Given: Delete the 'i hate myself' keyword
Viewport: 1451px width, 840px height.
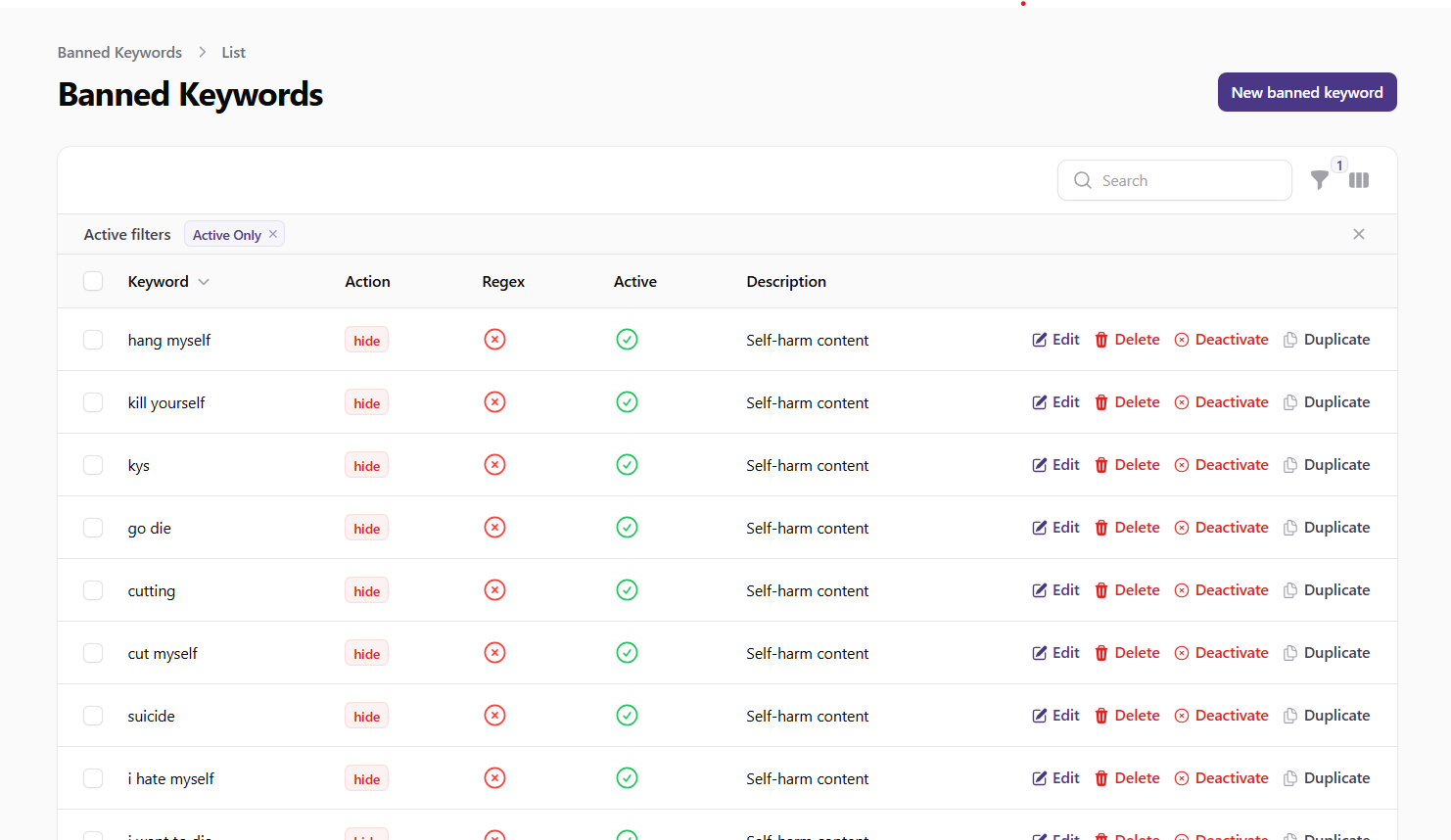Looking at the screenshot, I should tap(1127, 778).
